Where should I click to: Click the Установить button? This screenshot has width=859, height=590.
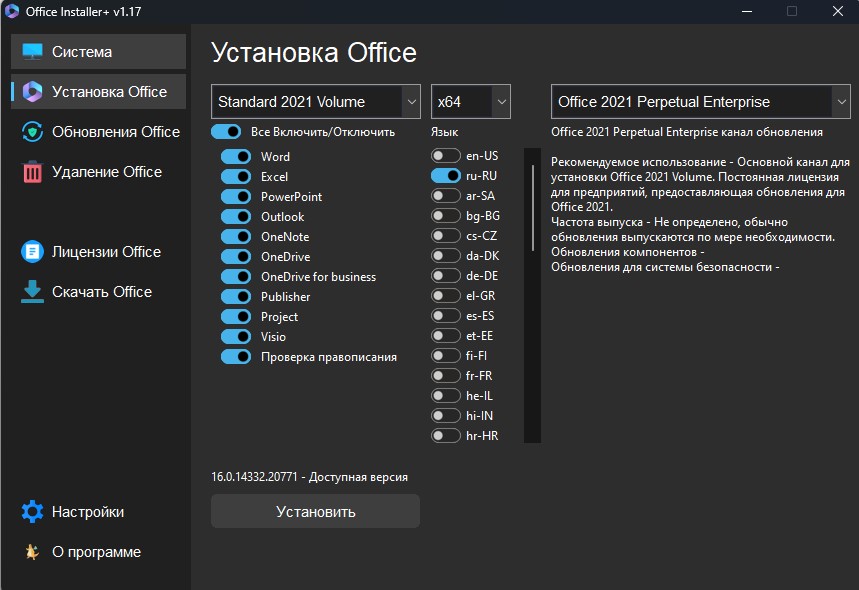point(316,511)
